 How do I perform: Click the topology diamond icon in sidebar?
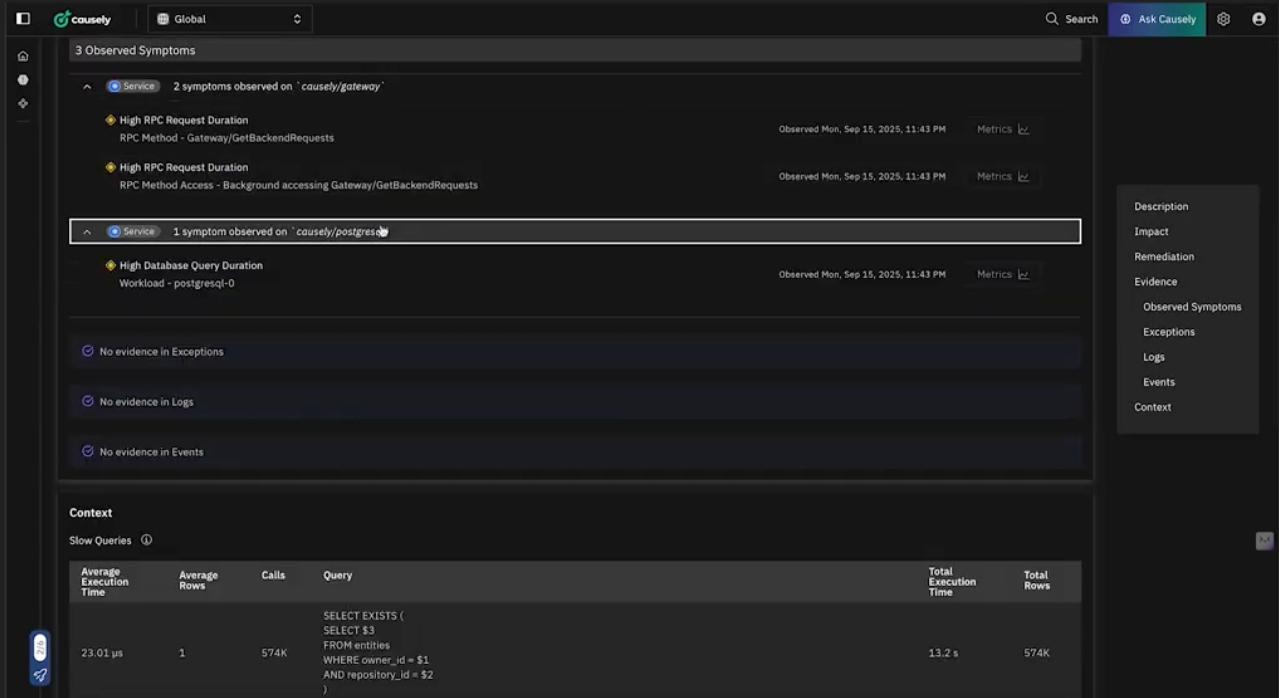22,103
